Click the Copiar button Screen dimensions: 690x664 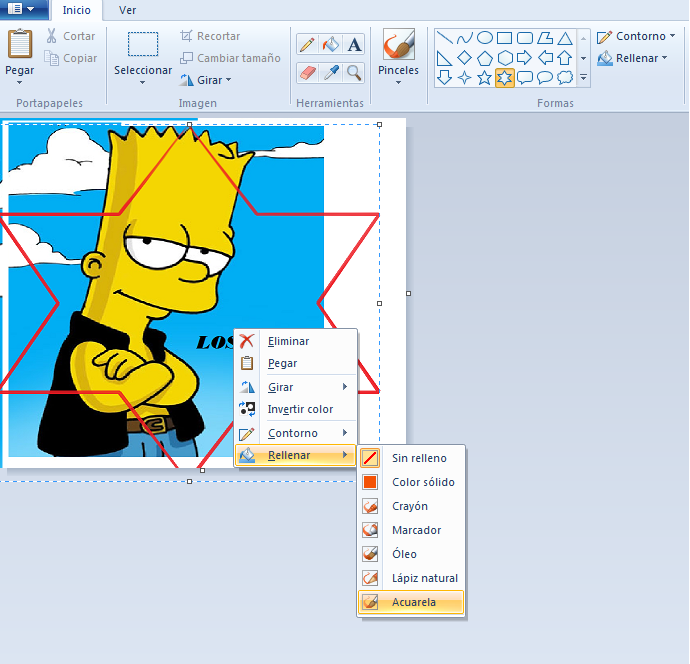(70, 58)
